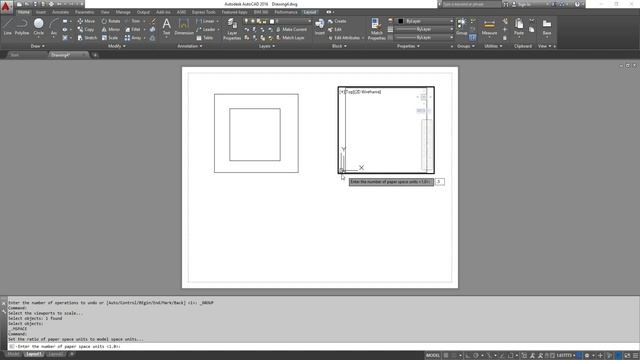Image resolution: width=640 pixels, height=360 pixels.
Task: Click Match Layer button
Action: [x=290, y=38]
